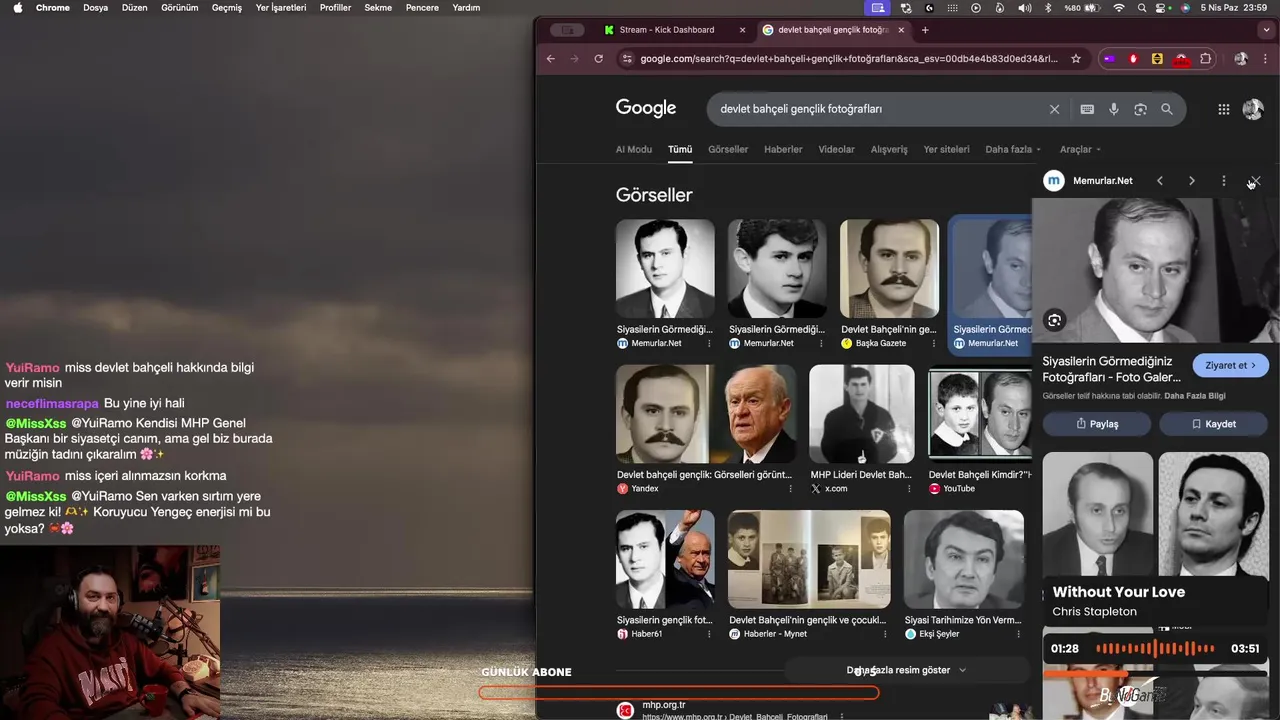Show next image in preview panel
Image resolution: width=1280 pixels, height=720 pixels.
pos(1192,181)
